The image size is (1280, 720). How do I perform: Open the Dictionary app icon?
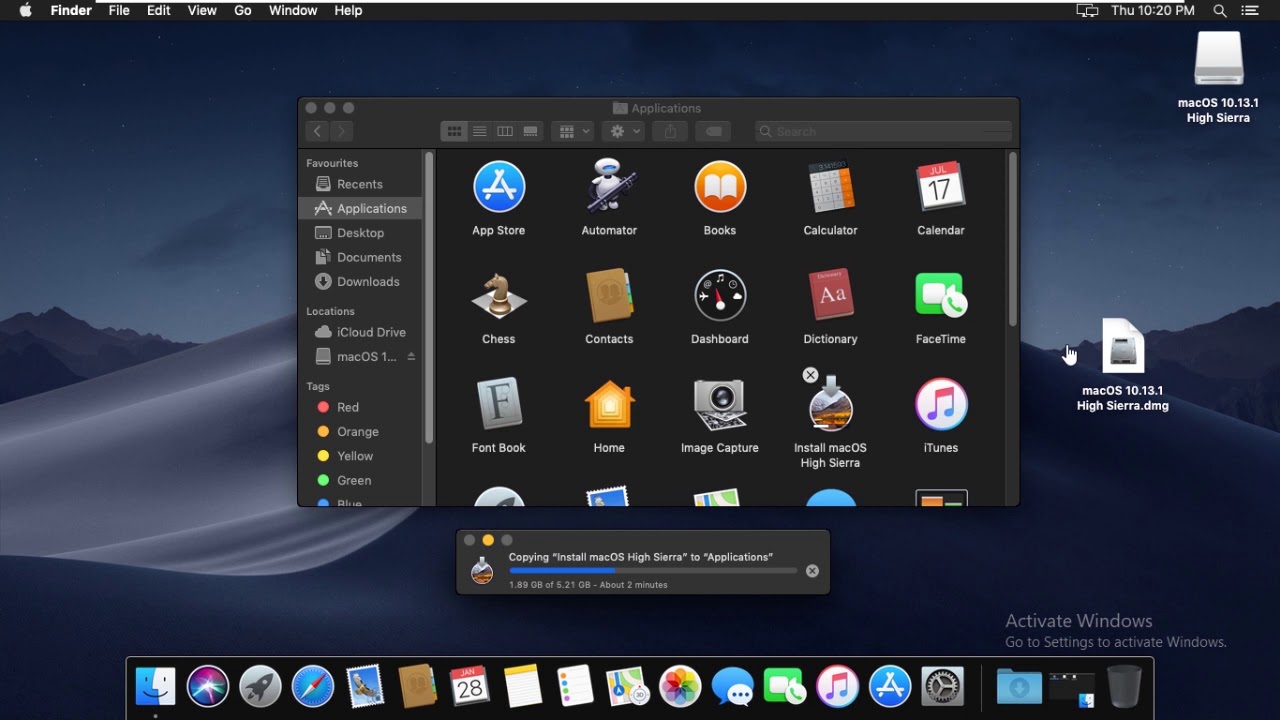point(830,296)
